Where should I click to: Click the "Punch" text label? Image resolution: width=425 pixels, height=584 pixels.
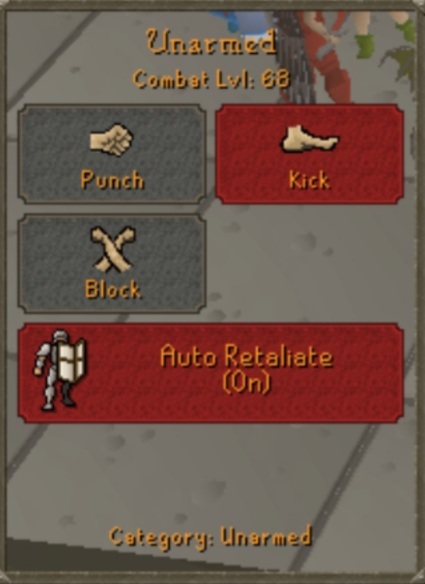pos(112,180)
